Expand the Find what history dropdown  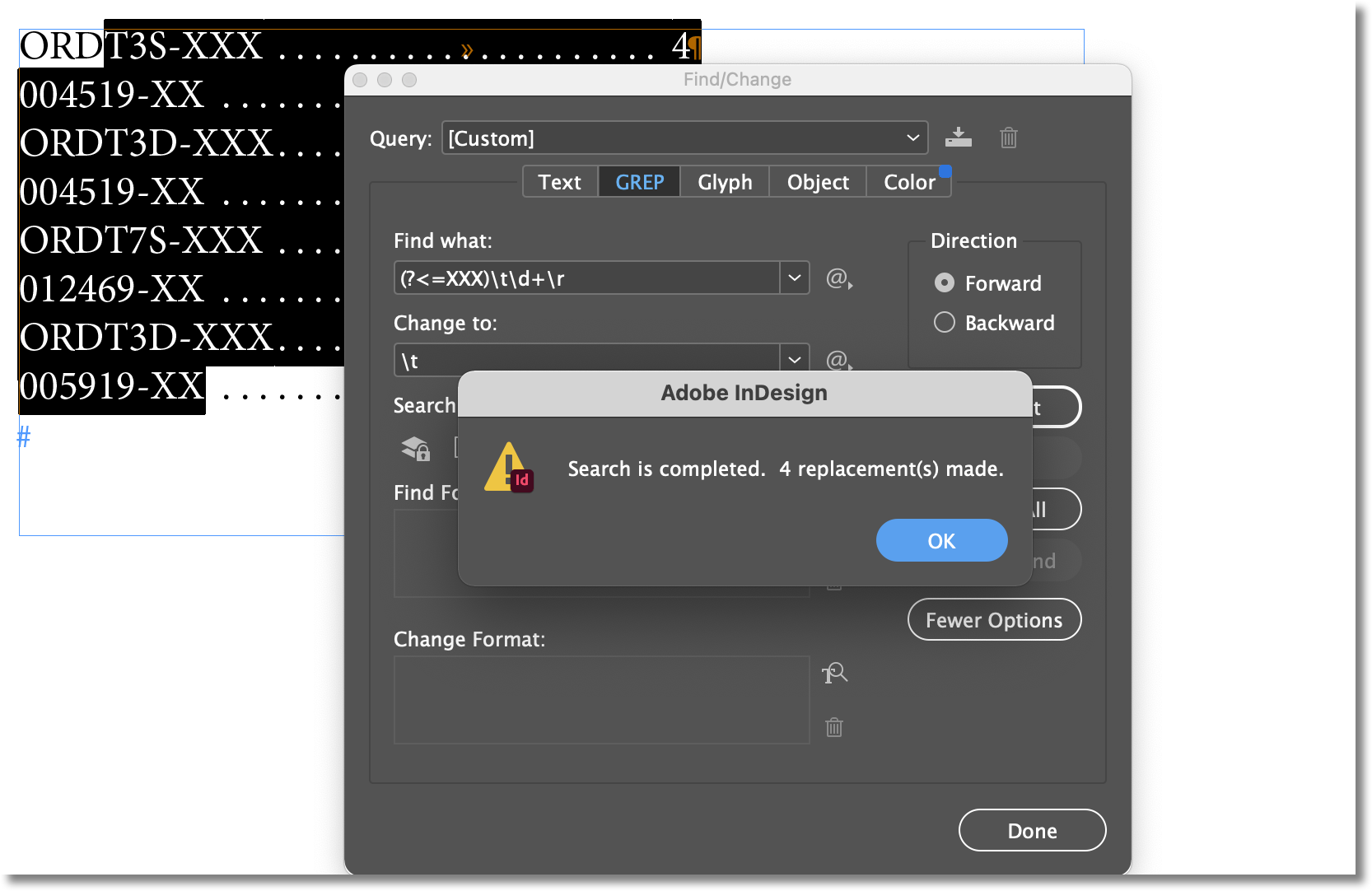(793, 278)
